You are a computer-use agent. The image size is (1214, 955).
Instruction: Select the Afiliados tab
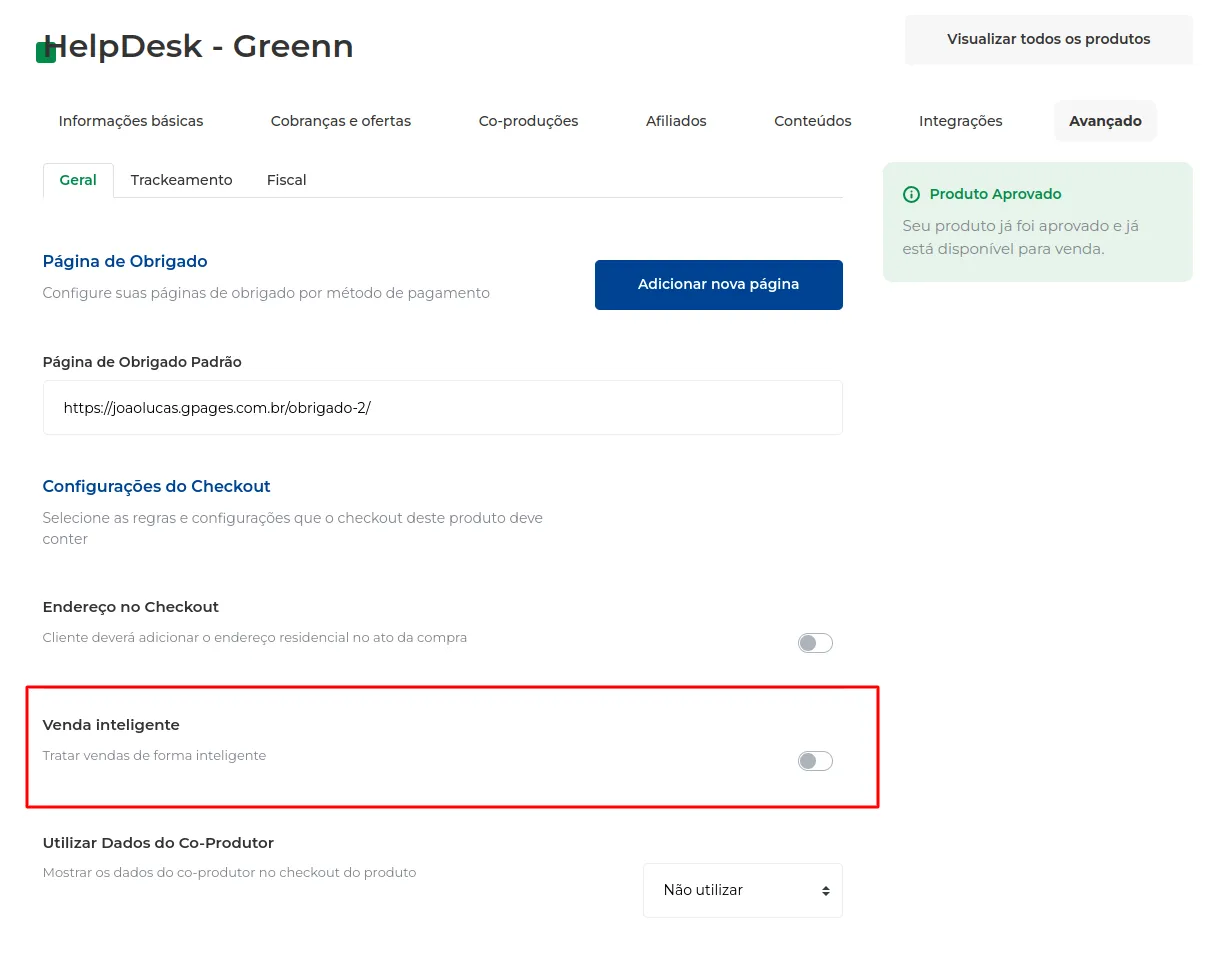click(676, 121)
